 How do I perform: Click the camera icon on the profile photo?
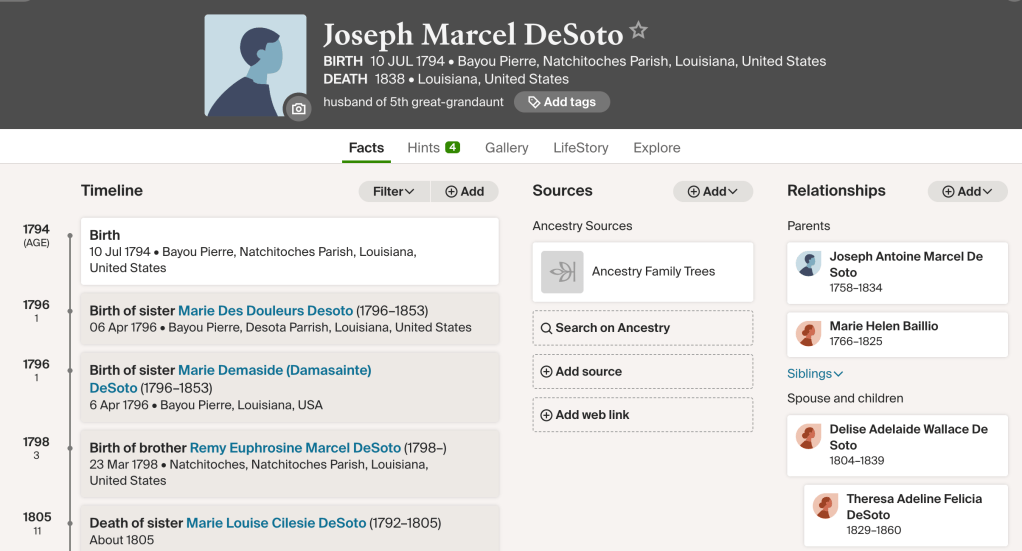(x=298, y=108)
